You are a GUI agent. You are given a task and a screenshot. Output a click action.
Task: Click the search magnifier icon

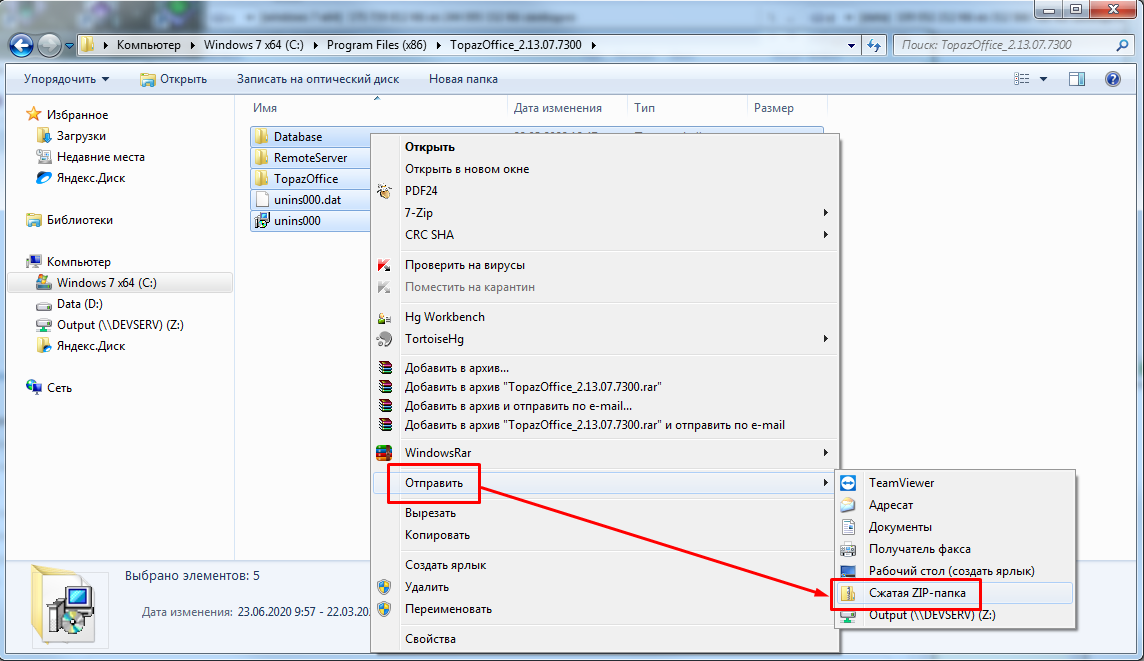point(1122,45)
